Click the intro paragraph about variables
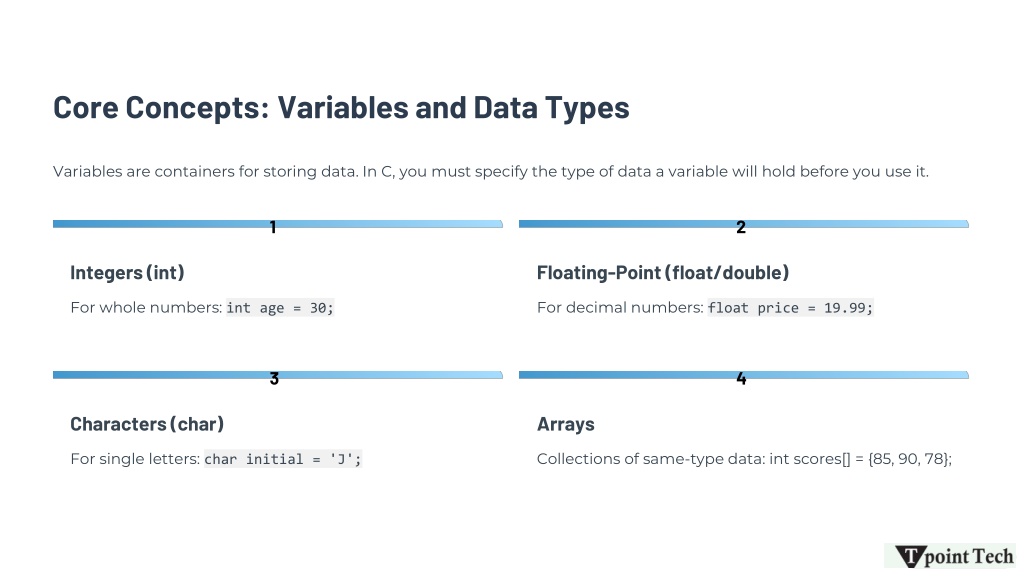 (490, 172)
